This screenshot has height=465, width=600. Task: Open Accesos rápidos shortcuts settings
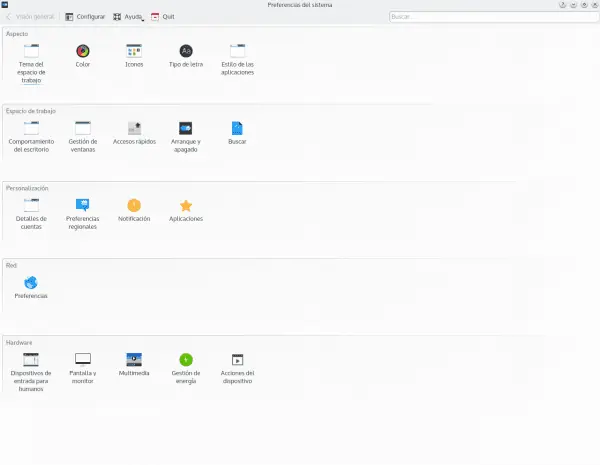pos(134,133)
